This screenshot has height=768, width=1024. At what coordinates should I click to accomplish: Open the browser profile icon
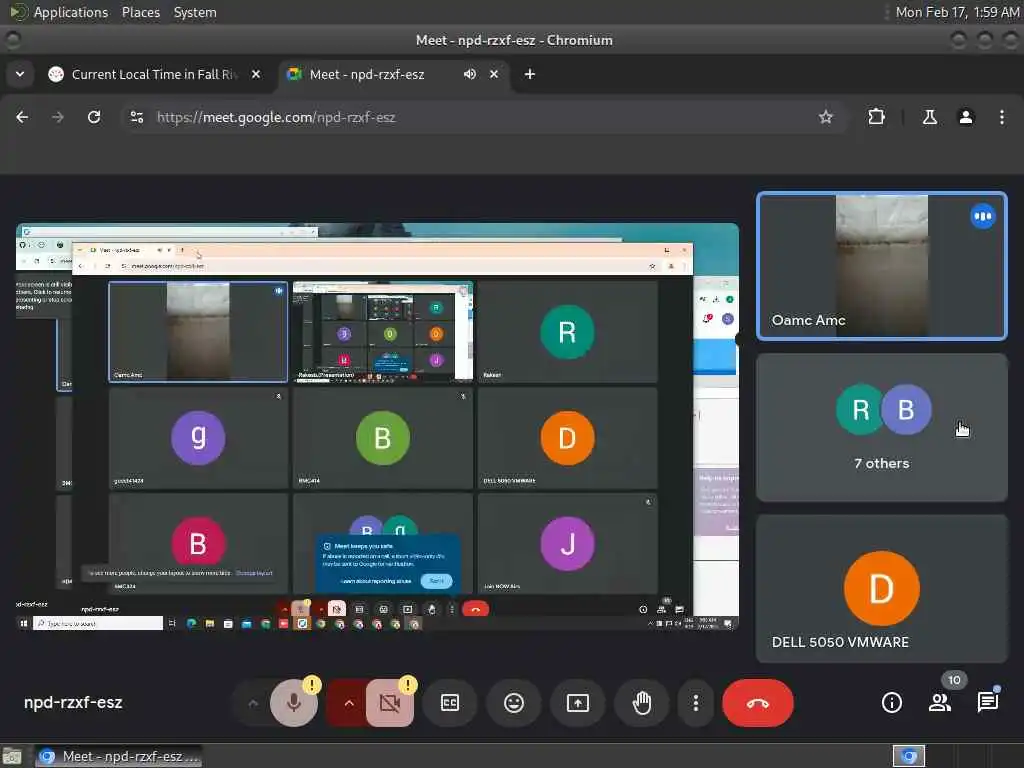[966, 117]
